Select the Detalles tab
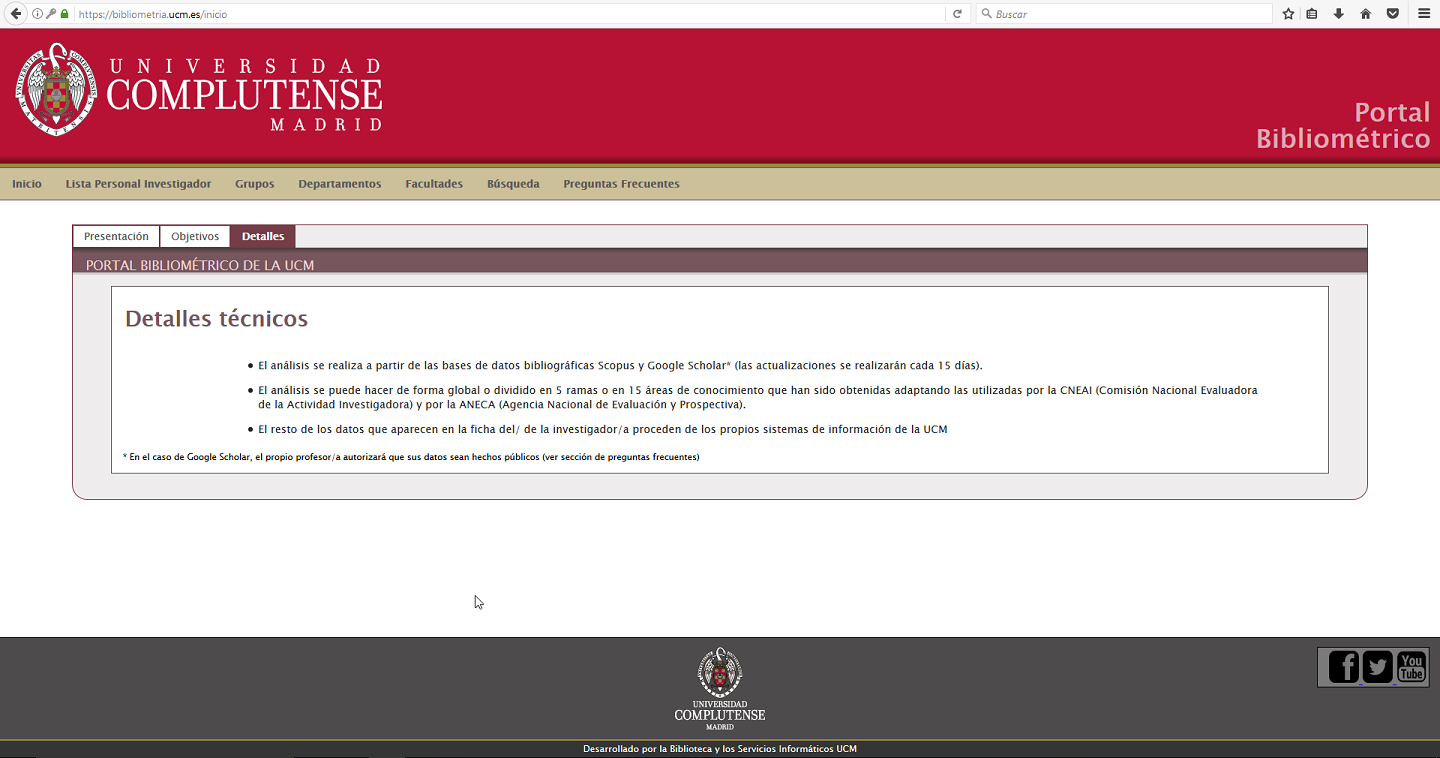This screenshot has width=1440, height=758. click(263, 237)
